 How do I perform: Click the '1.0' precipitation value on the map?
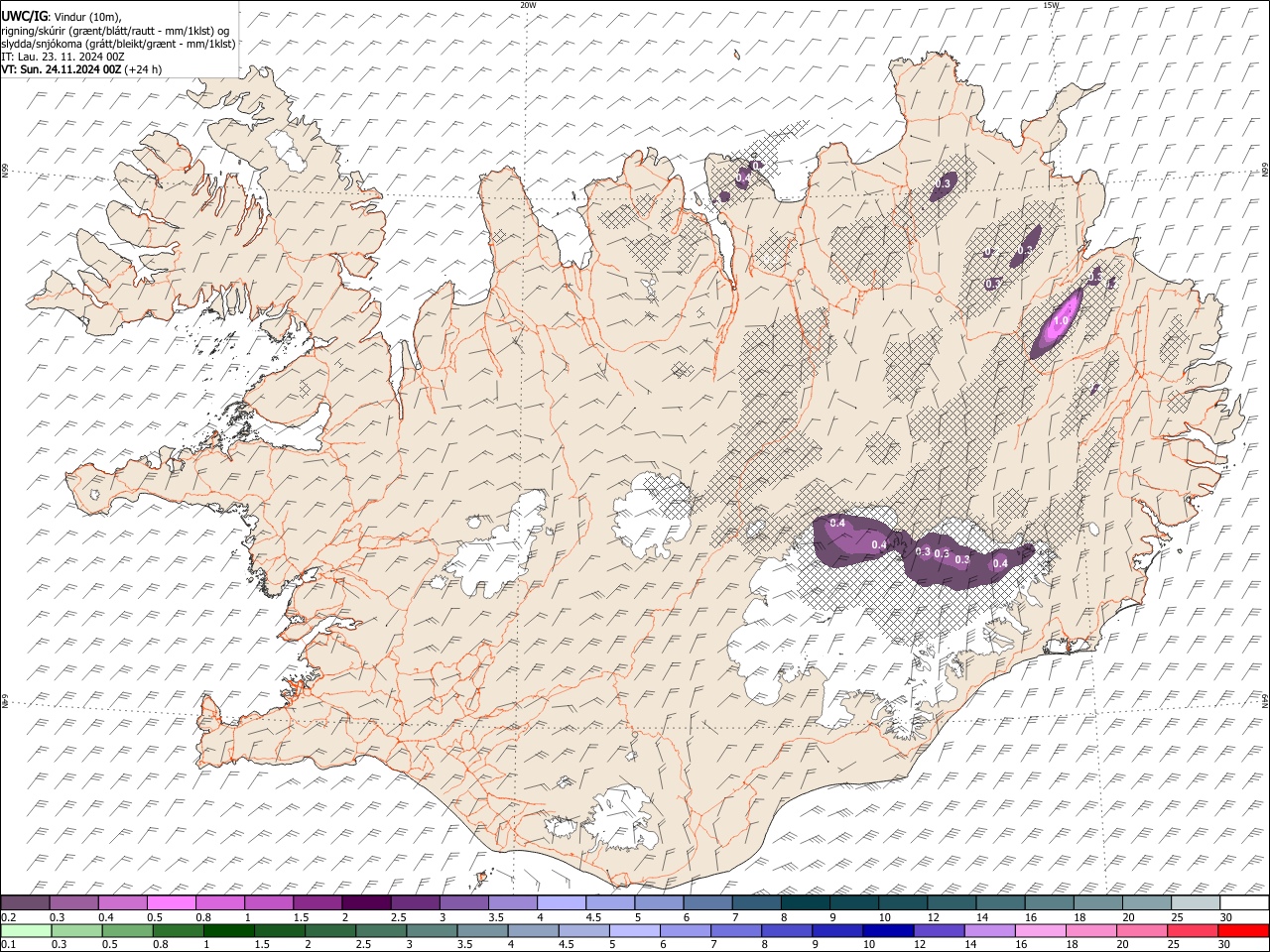pyautogui.click(x=1060, y=321)
